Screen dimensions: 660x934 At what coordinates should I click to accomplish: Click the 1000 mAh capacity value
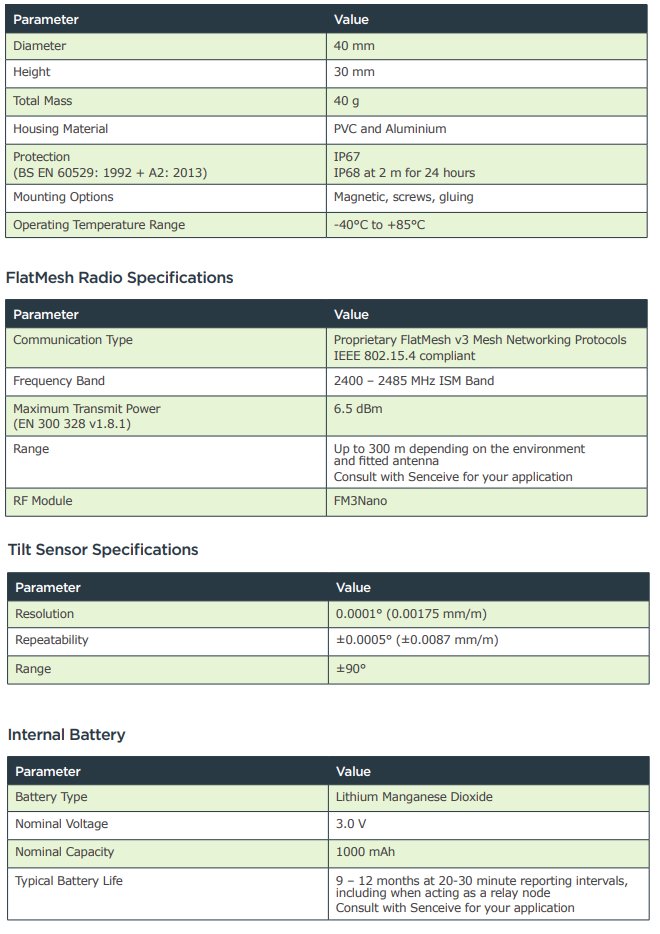(x=365, y=852)
